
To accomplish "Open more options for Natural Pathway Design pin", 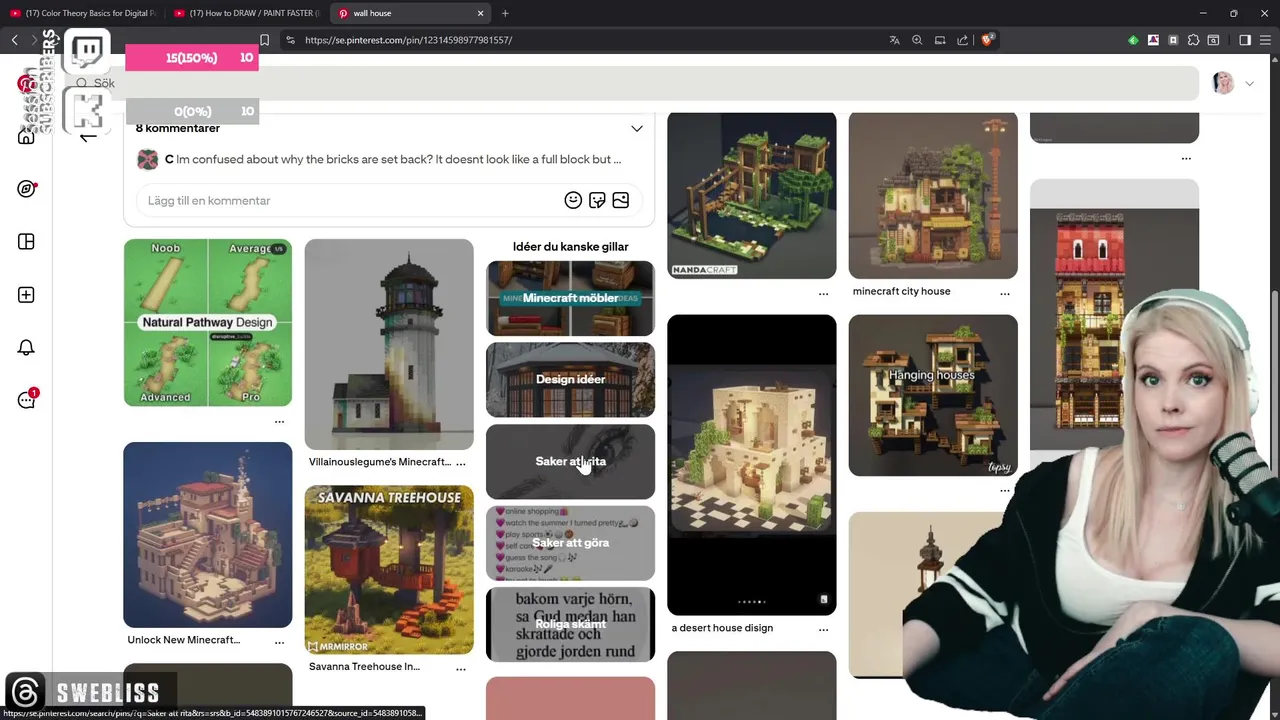I will (279, 421).
